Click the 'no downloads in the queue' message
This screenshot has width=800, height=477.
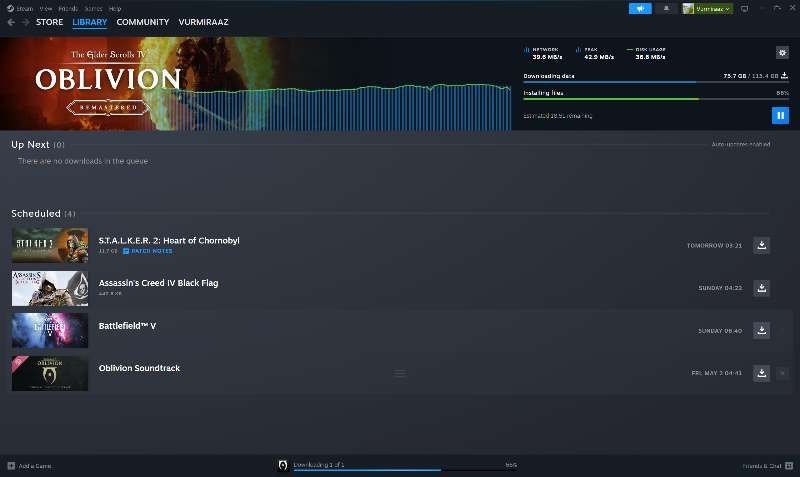tap(83, 161)
